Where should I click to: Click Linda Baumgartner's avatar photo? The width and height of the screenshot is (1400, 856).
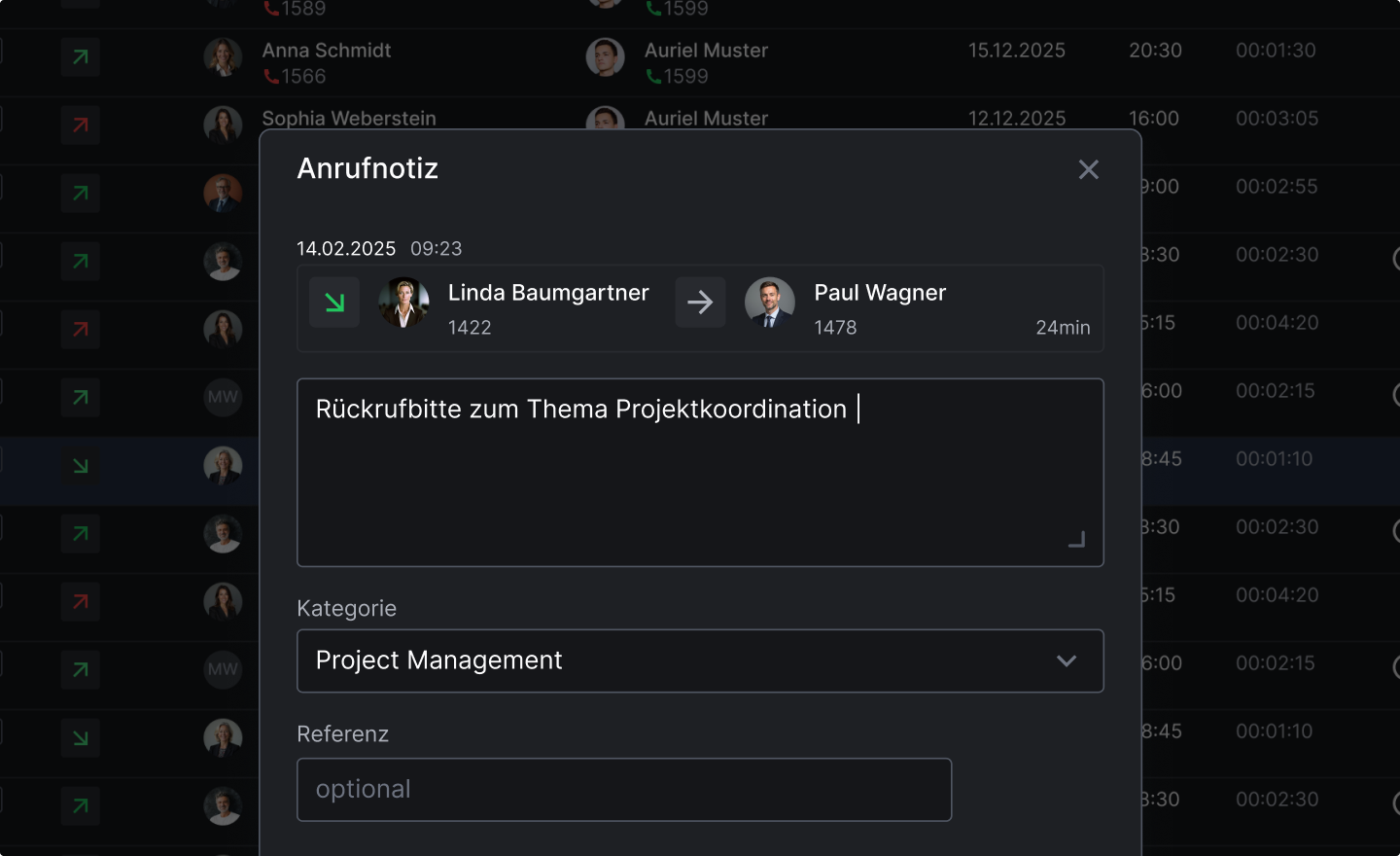tap(403, 303)
